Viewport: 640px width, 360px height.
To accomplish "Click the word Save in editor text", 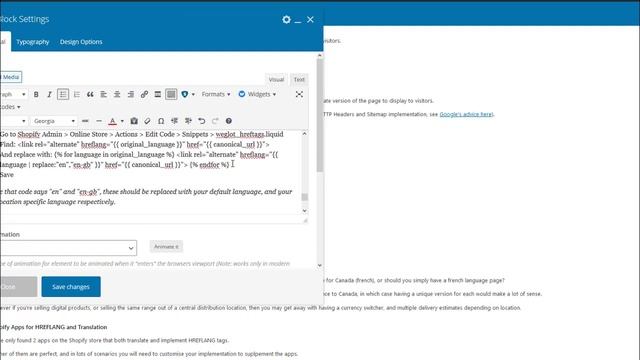I will (x=7, y=175).
